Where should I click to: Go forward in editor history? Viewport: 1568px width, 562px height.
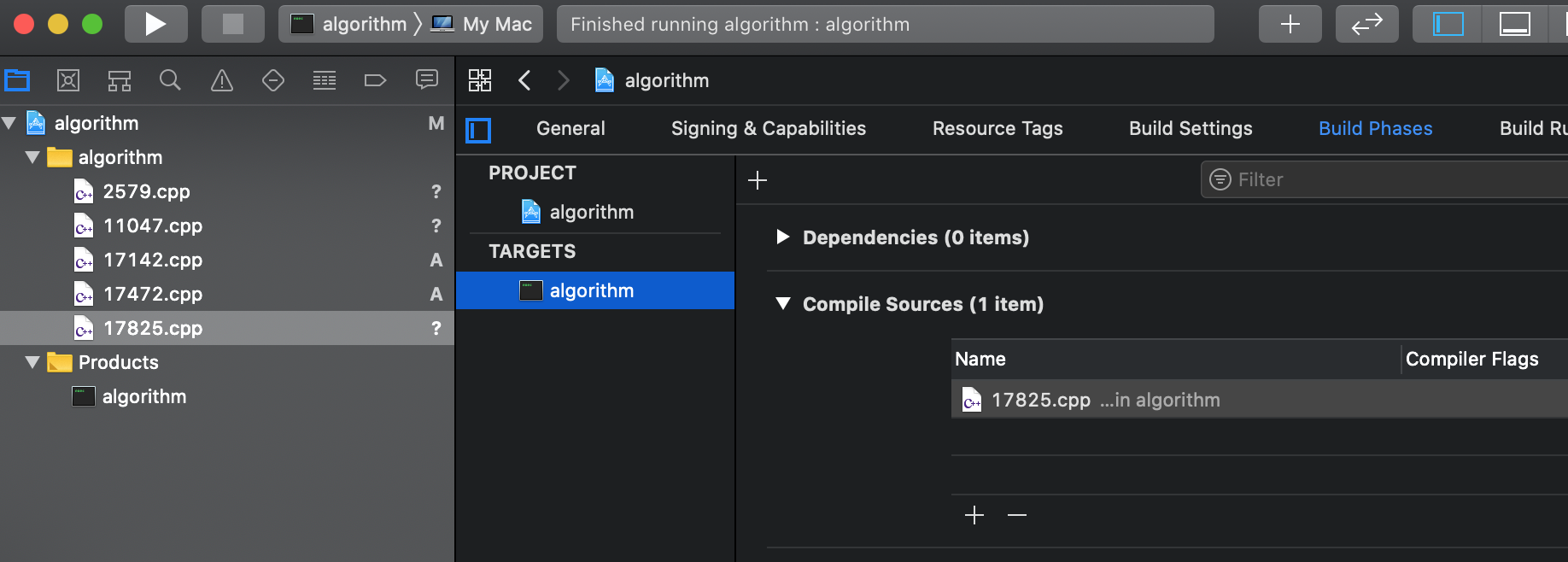pyautogui.click(x=564, y=80)
